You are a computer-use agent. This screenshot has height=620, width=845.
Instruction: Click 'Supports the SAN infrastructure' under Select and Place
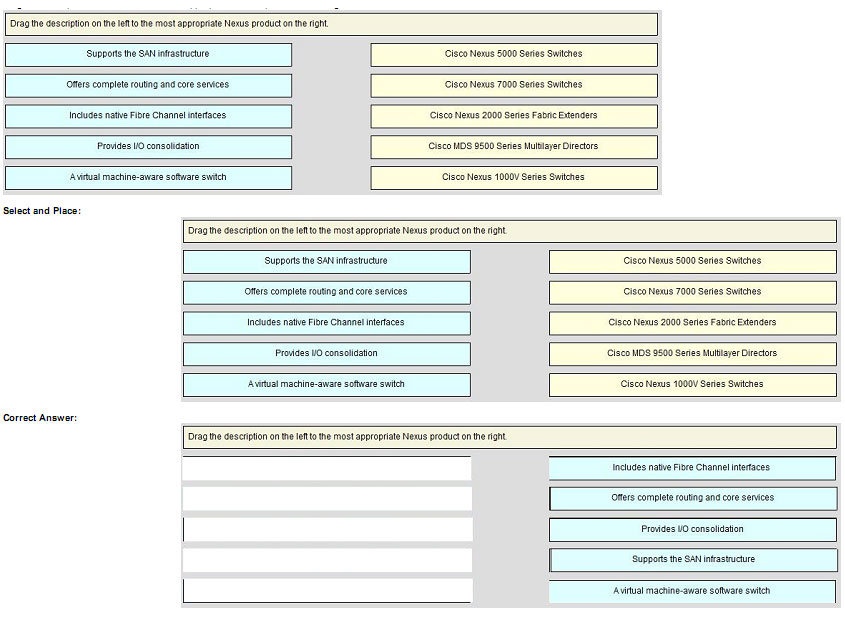click(x=327, y=261)
